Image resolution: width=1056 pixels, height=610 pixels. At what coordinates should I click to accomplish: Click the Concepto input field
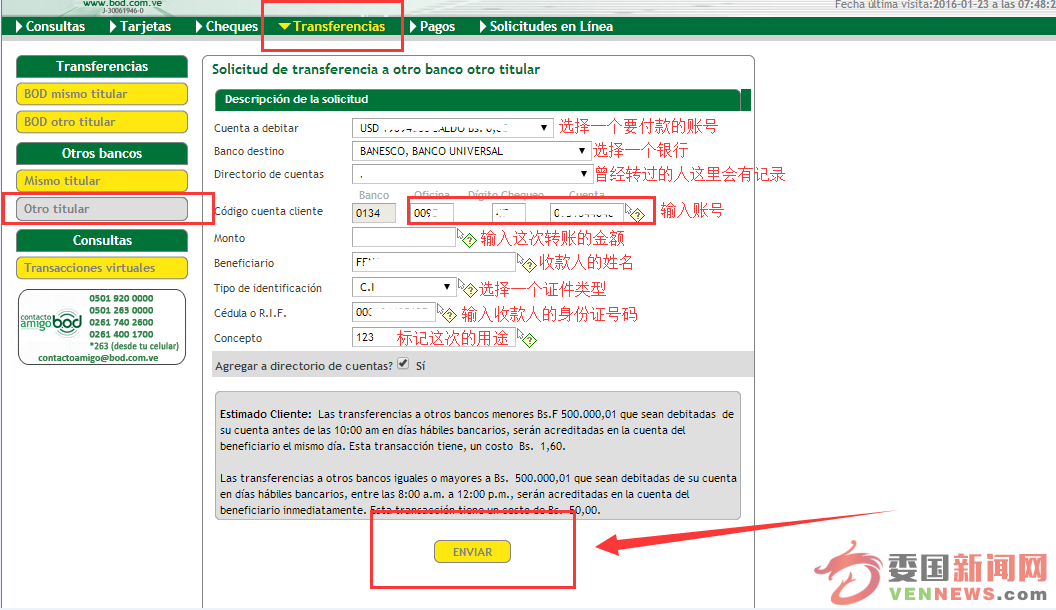point(434,337)
